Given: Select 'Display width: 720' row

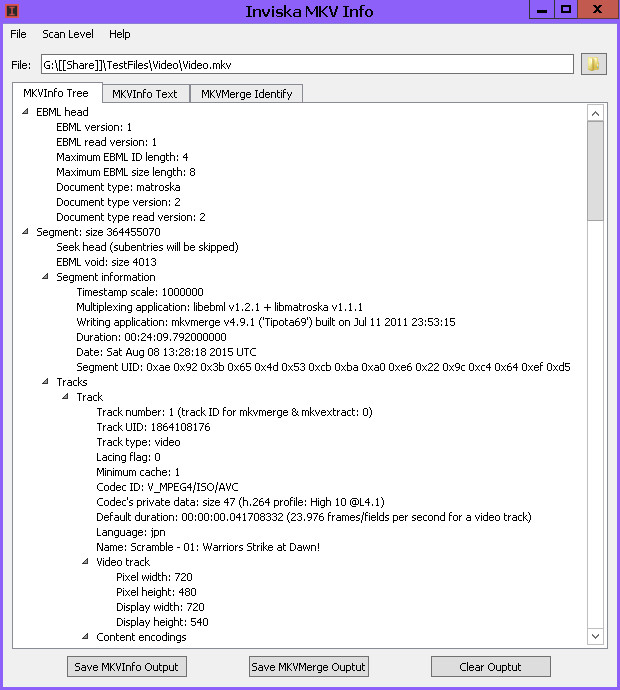Looking at the screenshot, I should (x=160, y=607).
